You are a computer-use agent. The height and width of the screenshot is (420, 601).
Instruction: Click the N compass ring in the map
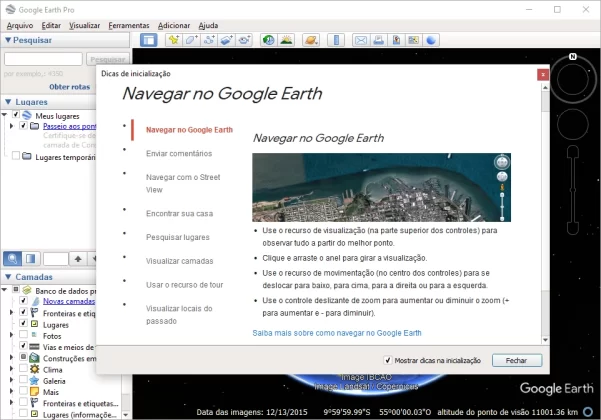pyautogui.click(x=573, y=79)
